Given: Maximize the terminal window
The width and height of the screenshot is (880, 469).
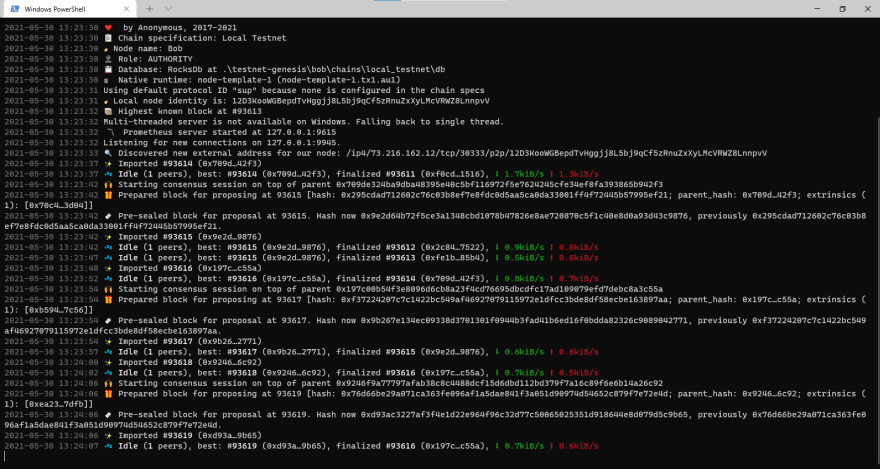Looking at the screenshot, I should coord(842,9).
